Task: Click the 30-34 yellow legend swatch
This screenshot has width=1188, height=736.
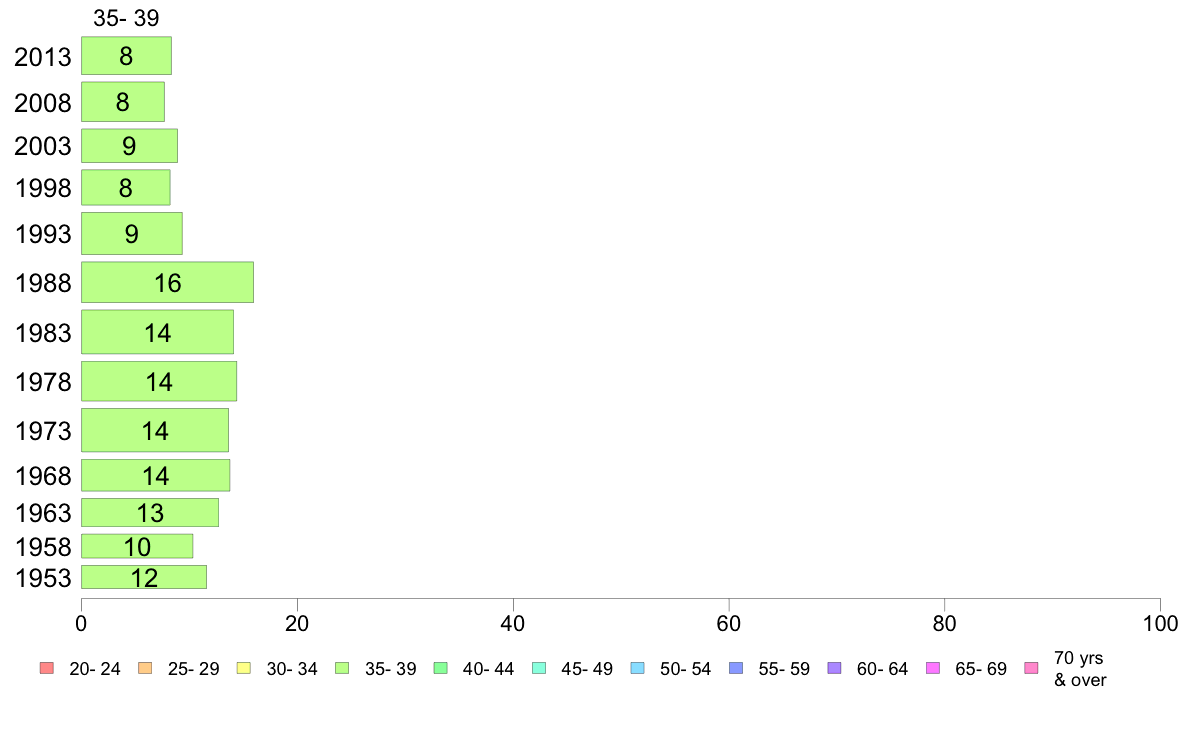Action: pyautogui.click(x=243, y=668)
